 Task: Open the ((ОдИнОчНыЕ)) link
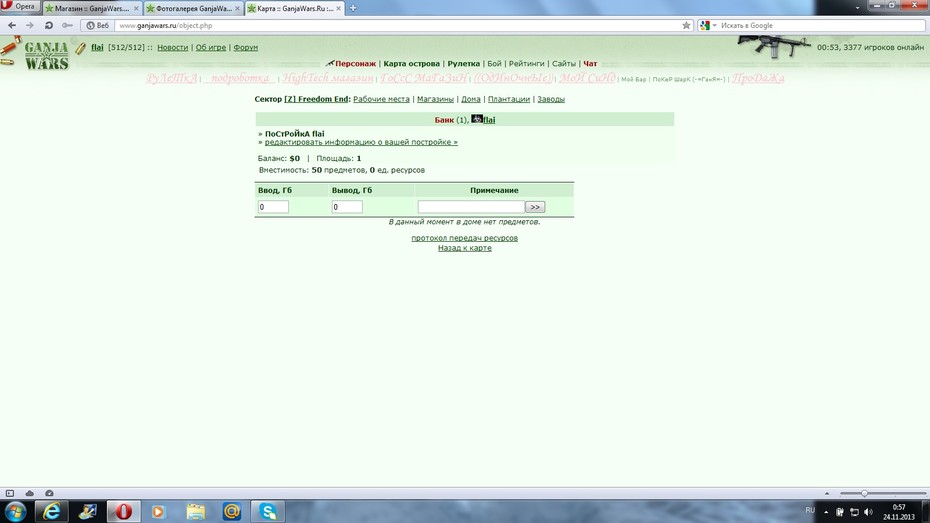tap(513, 78)
